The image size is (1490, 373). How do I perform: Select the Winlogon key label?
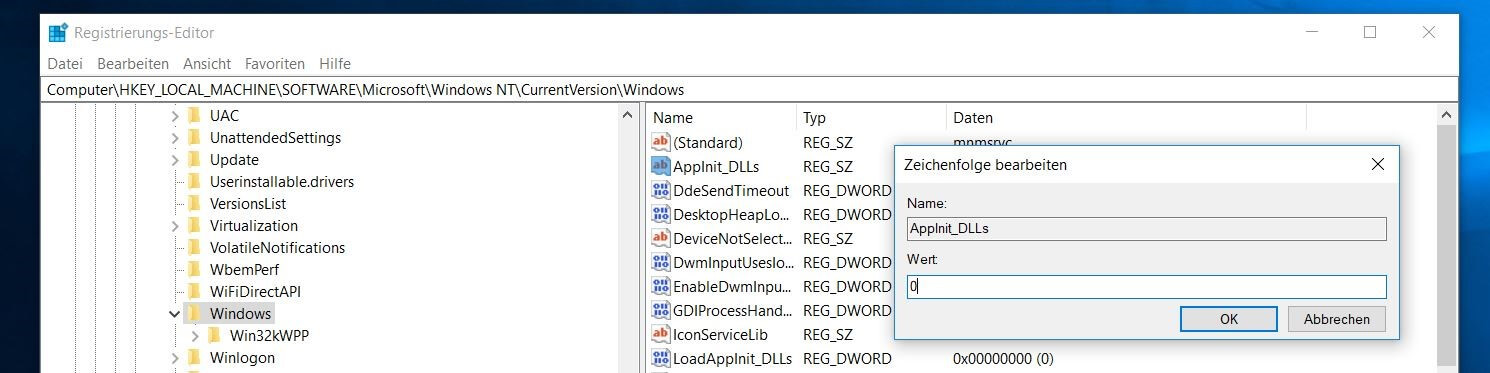click(x=242, y=358)
